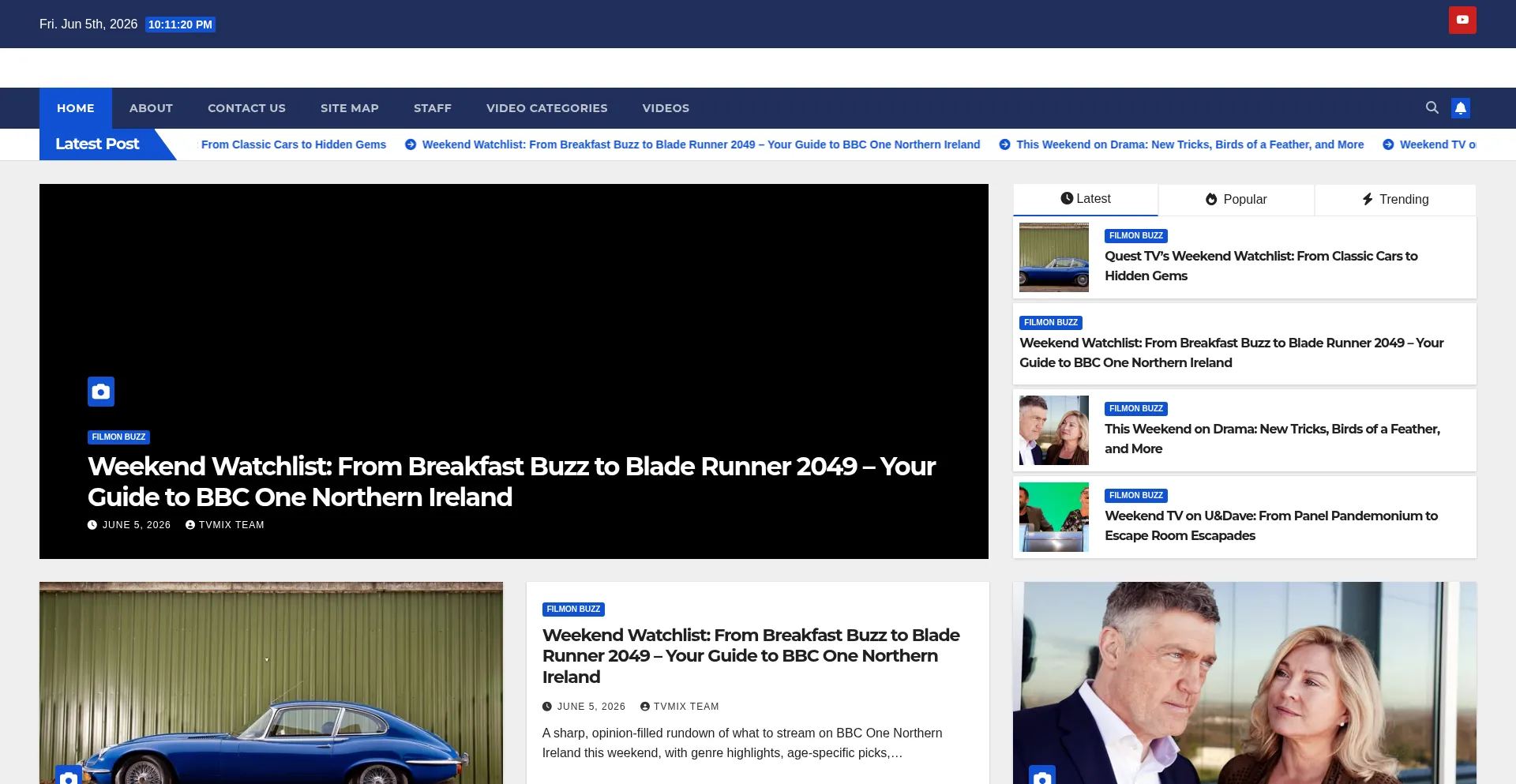The image size is (1516, 784).
Task: Click the clock icon on Latest tab
Action: click(x=1067, y=199)
